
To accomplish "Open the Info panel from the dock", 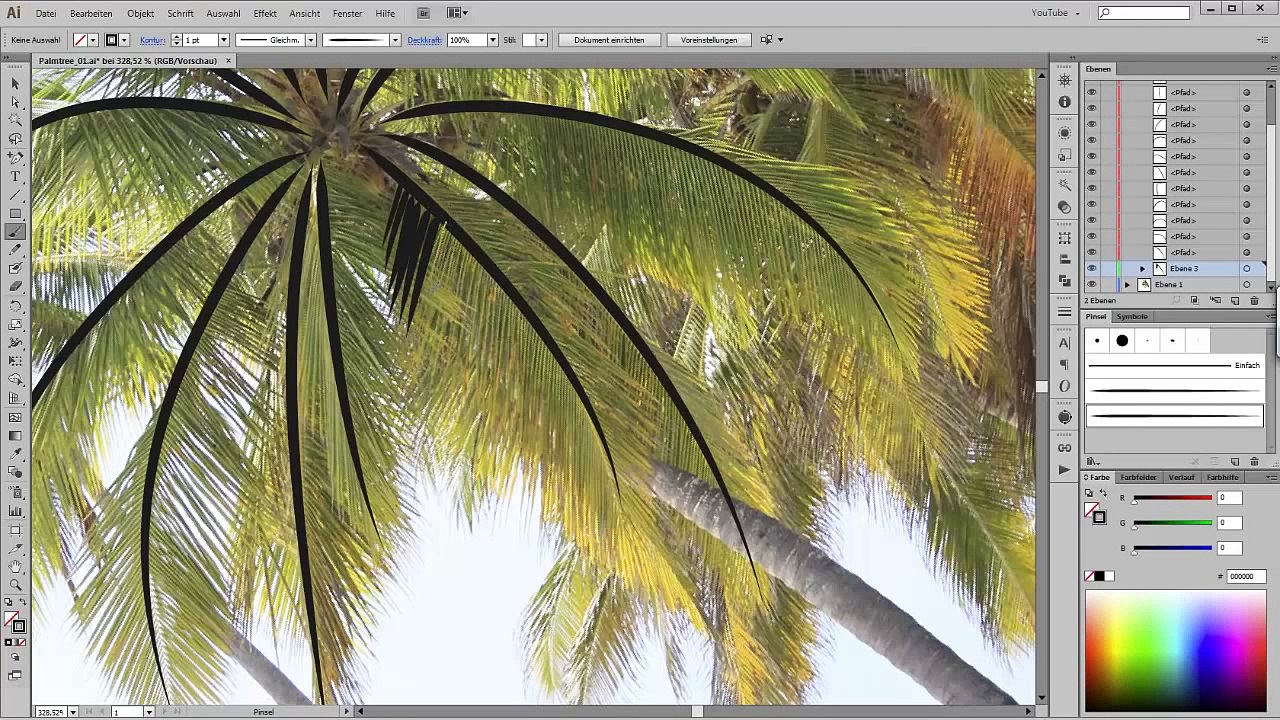I will 1064,102.
